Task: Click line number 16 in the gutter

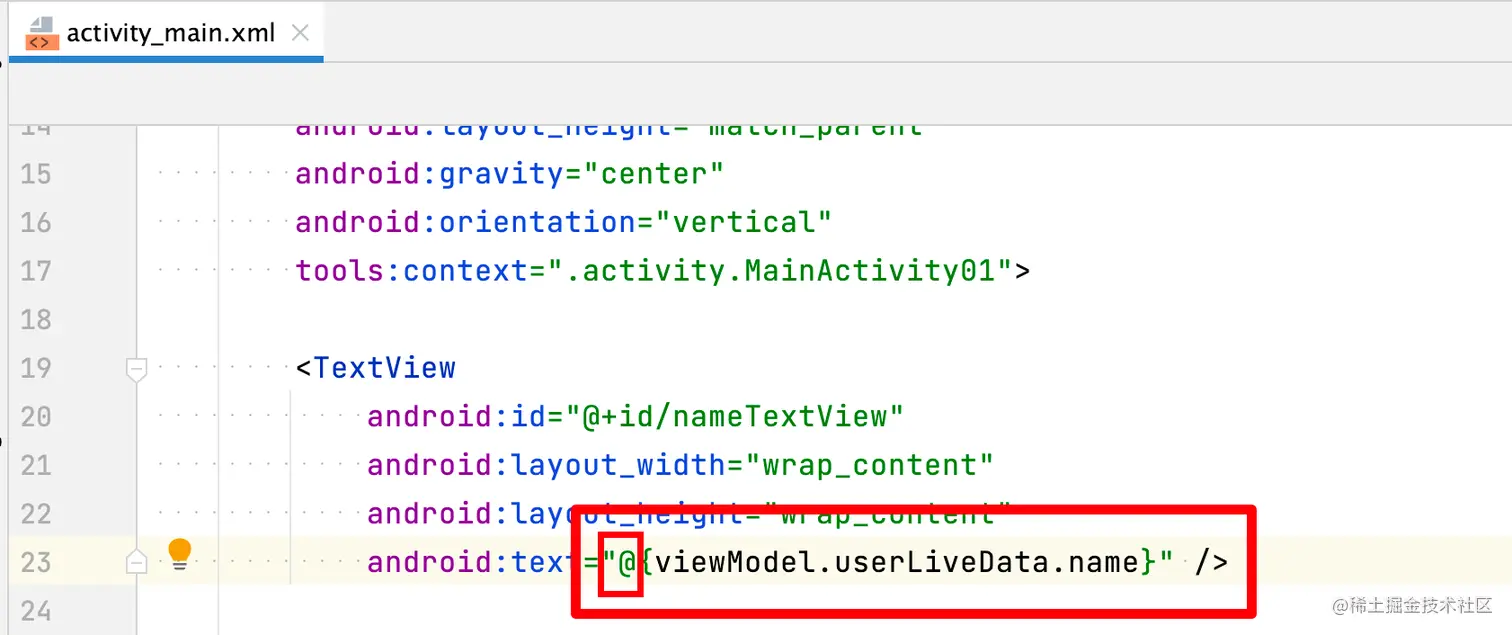Action: click(35, 222)
